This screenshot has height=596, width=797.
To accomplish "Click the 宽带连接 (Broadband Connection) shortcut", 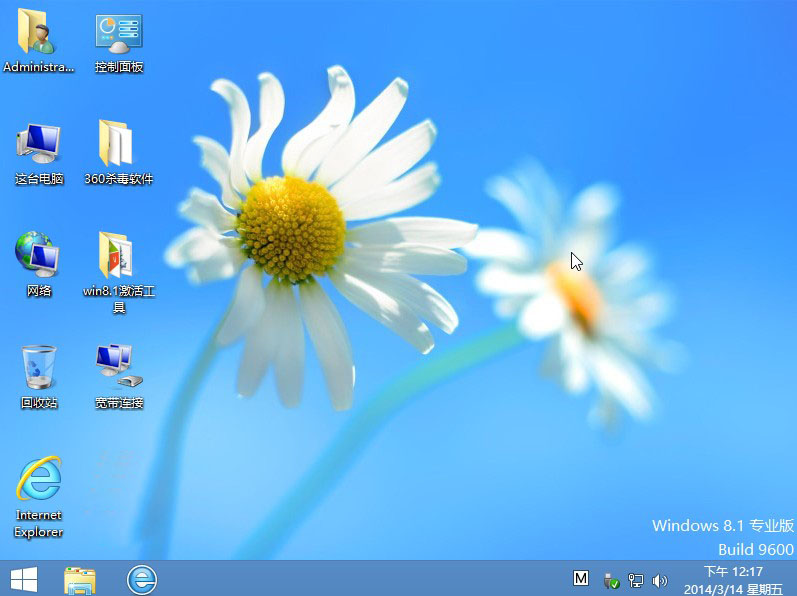I will [x=118, y=368].
